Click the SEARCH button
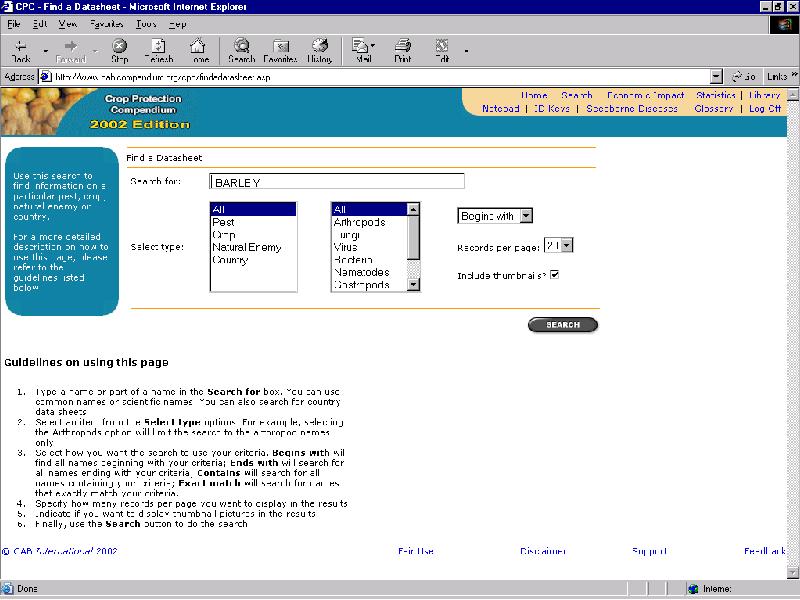The image size is (800, 600). coord(563,324)
